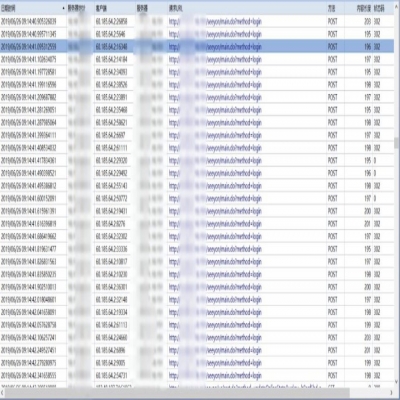Viewport: 400px width, 400px height.
Task: Select the last fully visible log row
Action: coord(197,376)
